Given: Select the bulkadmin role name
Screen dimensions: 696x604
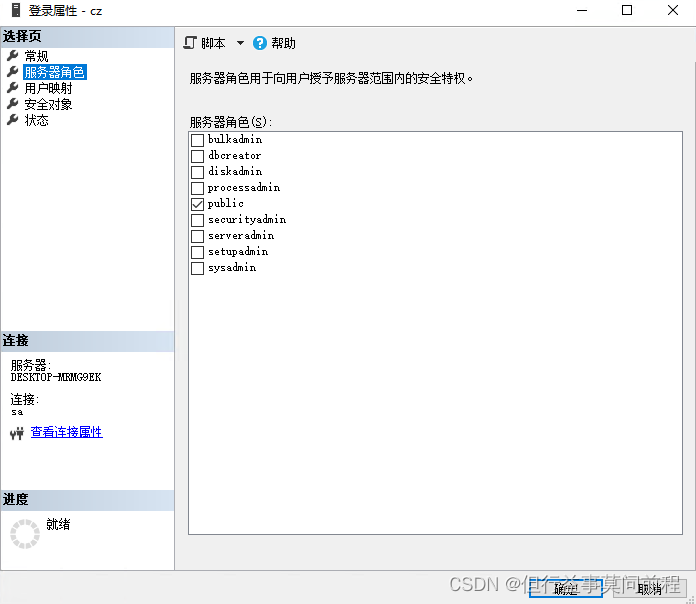Looking at the screenshot, I should [235, 139].
